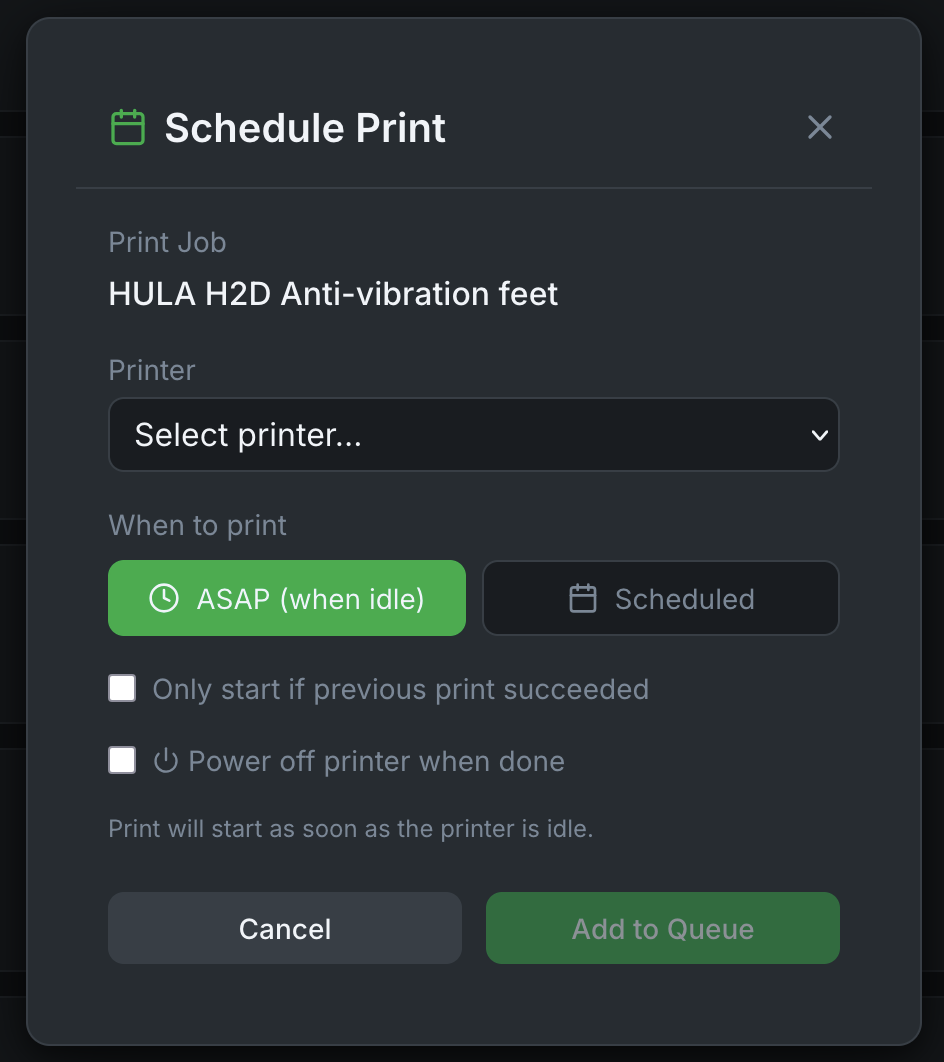Click the X icon to dismiss the dialog
Image resolution: width=944 pixels, height=1062 pixels.
pos(819,127)
